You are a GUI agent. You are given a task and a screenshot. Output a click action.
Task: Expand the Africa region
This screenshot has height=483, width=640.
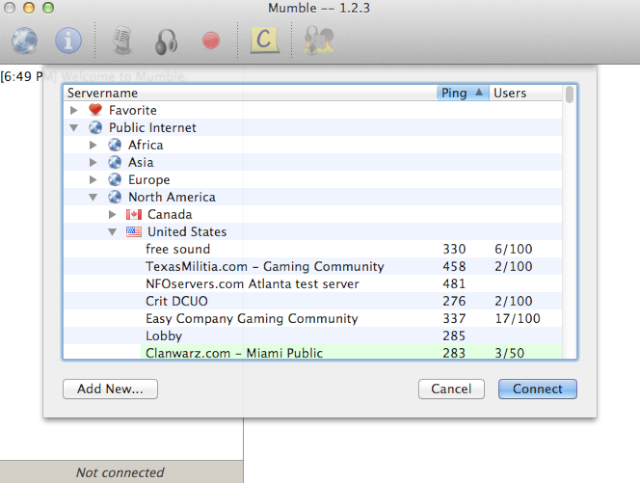93,145
